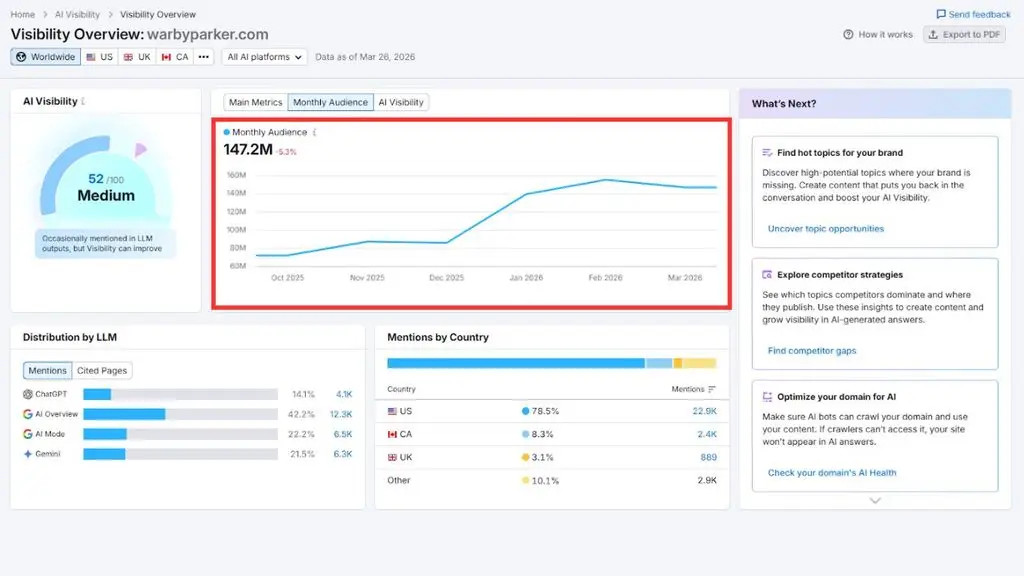Screen dimensions: 1024x576
Task: Click the CA flag in Mentions table
Action: (392, 434)
